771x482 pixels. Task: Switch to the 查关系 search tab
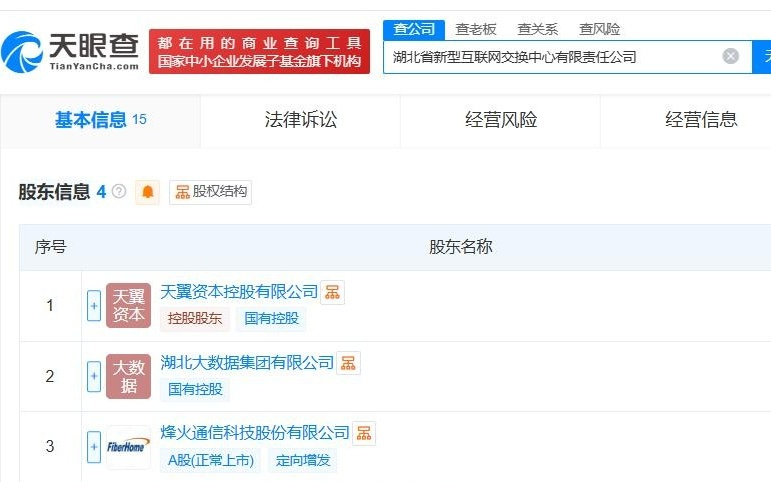pyautogui.click(x=537, y=30)
